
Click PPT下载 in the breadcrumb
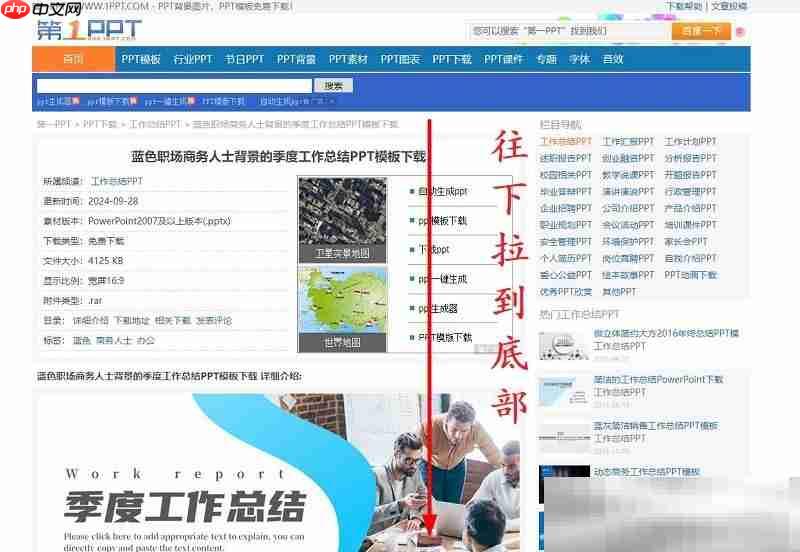click(x=100, y=124)
